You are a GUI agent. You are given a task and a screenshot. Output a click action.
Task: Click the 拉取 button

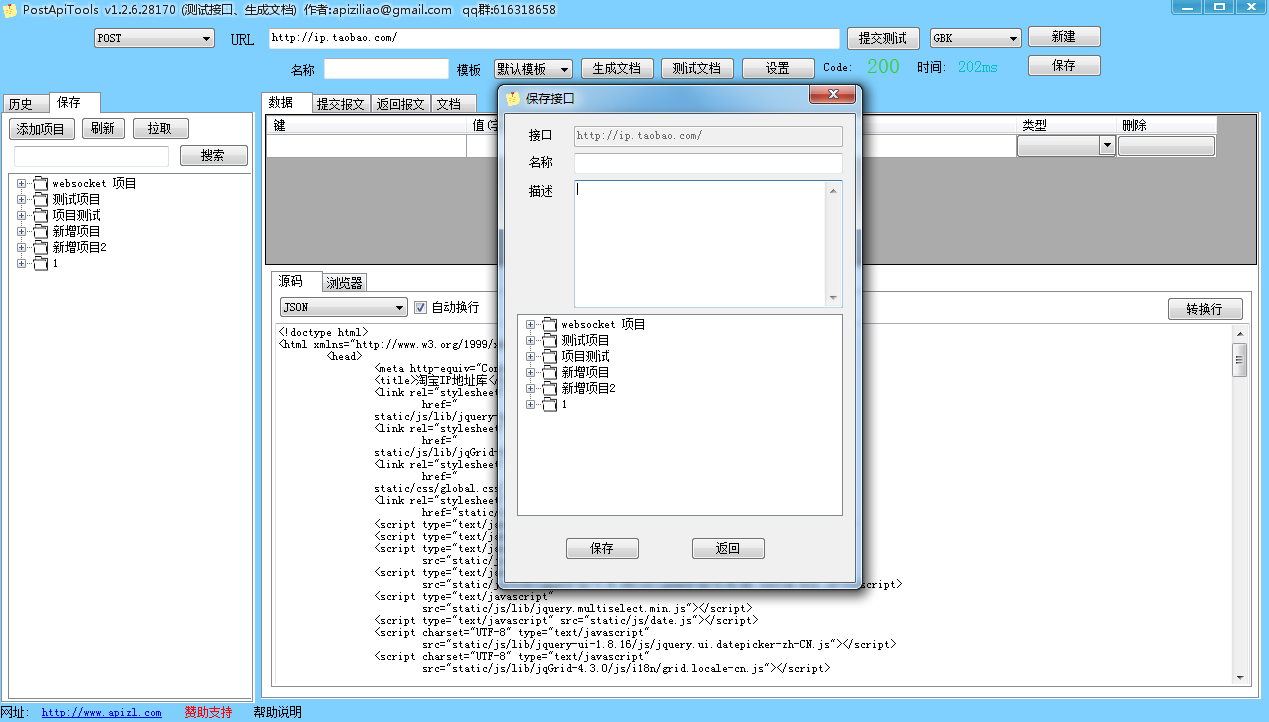160,128
